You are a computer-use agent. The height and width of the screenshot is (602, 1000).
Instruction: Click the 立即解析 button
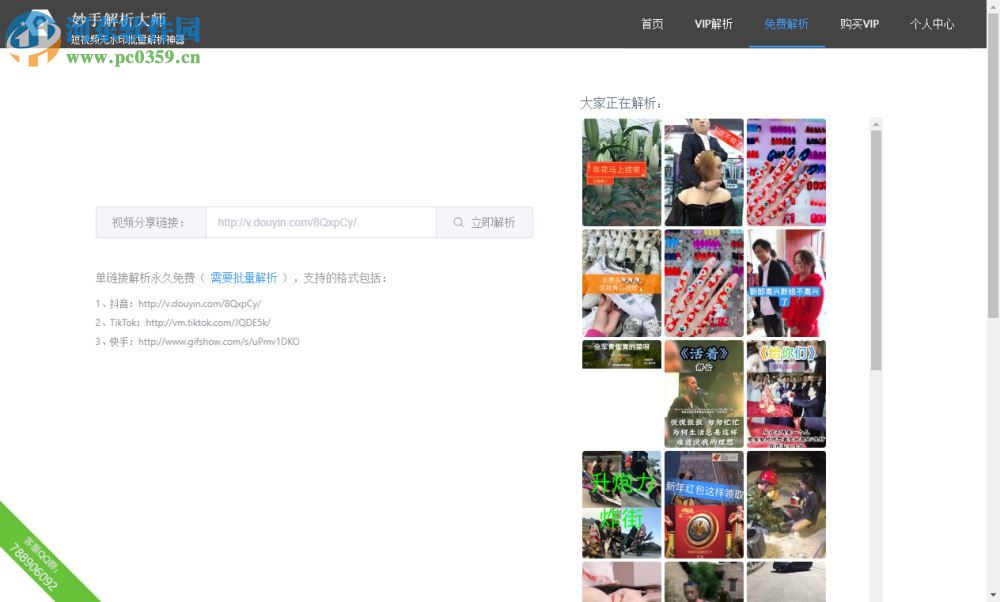point(485,223)
